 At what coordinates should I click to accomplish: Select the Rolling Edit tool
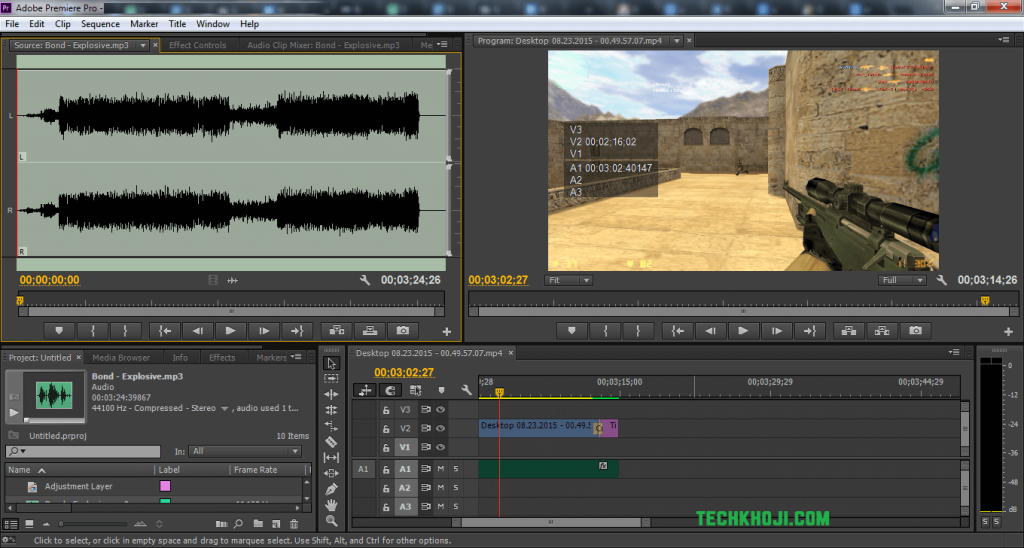tap(331, 410)
